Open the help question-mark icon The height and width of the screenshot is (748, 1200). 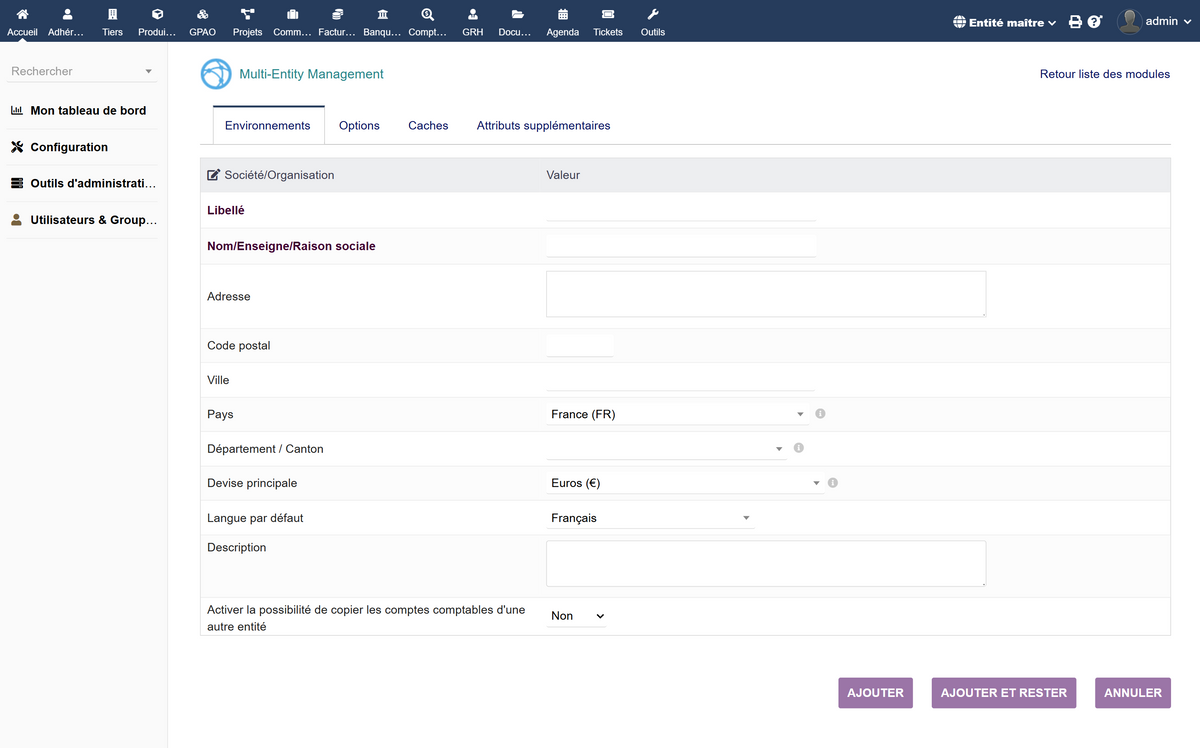pyautogui.click(x=1094, y=20)
